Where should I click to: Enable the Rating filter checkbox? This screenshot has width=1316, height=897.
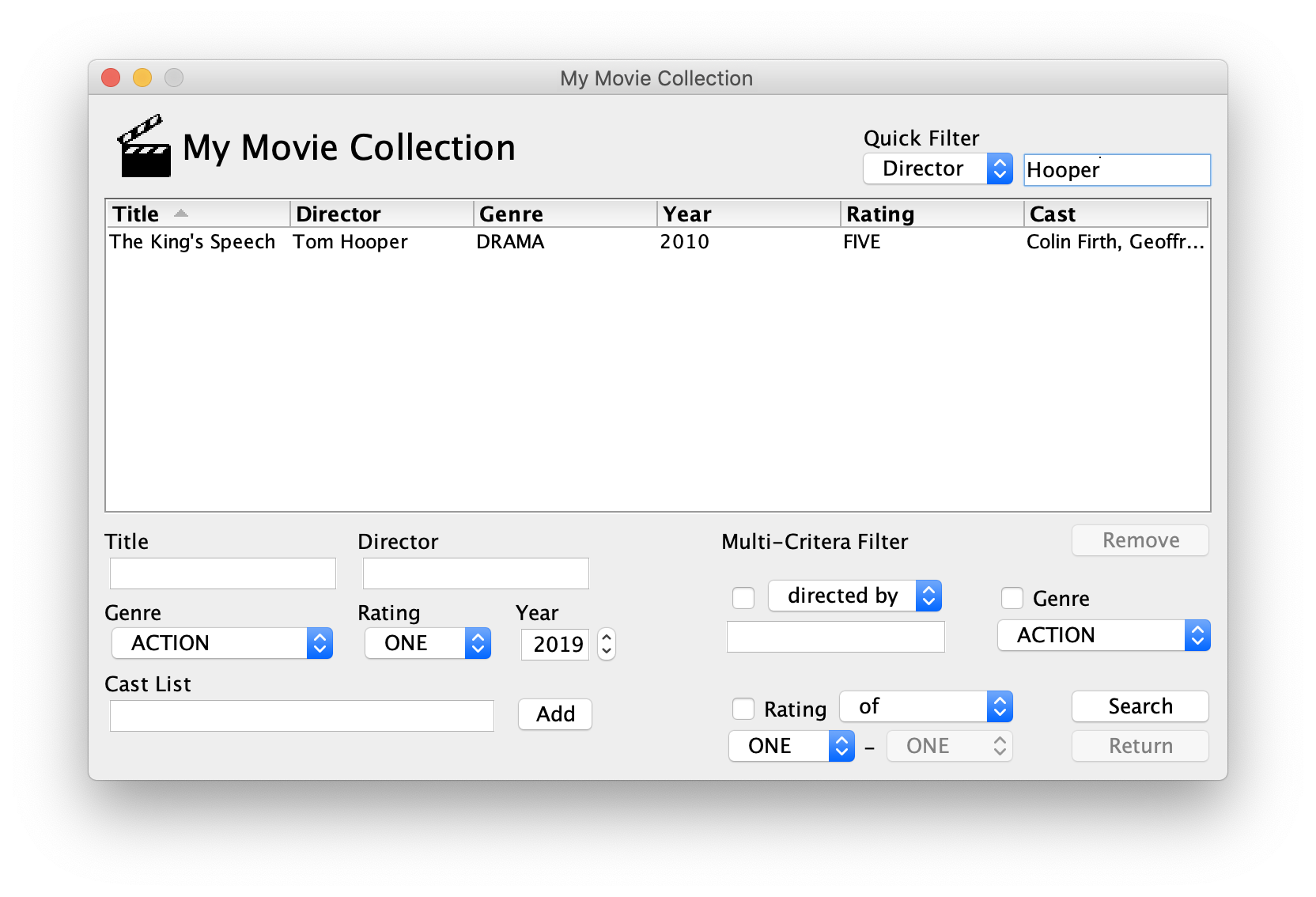(x=743, y=708)
